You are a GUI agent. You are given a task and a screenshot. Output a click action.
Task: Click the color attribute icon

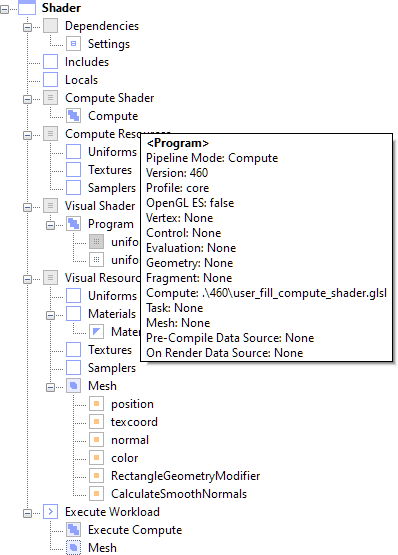tap(96, 458)
